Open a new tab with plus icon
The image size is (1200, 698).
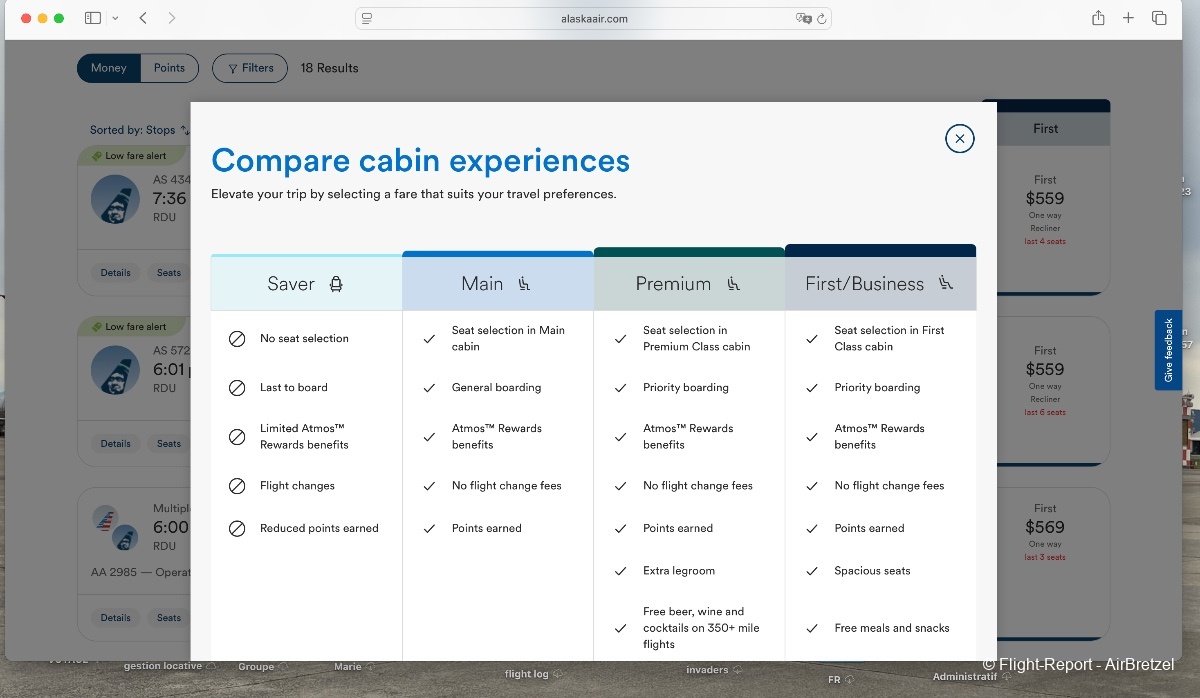coord(1128,18)
